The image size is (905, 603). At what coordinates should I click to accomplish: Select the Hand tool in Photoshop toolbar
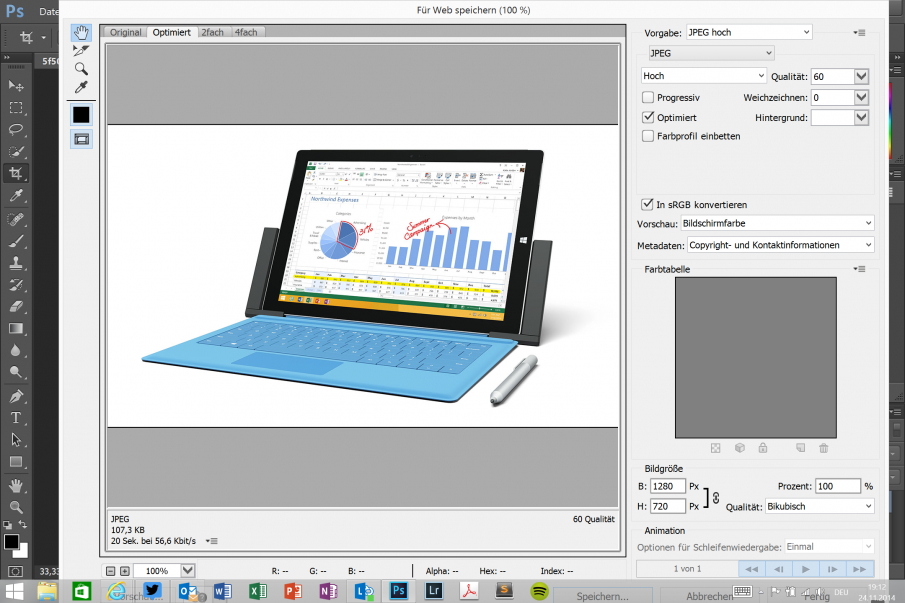[16, 486]
